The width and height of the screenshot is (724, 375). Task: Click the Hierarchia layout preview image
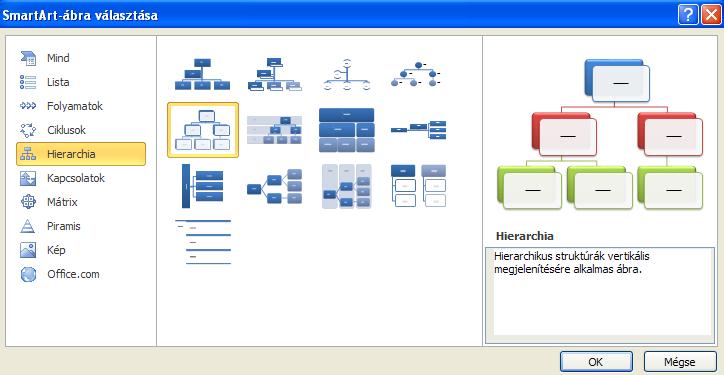coord(599,134)
